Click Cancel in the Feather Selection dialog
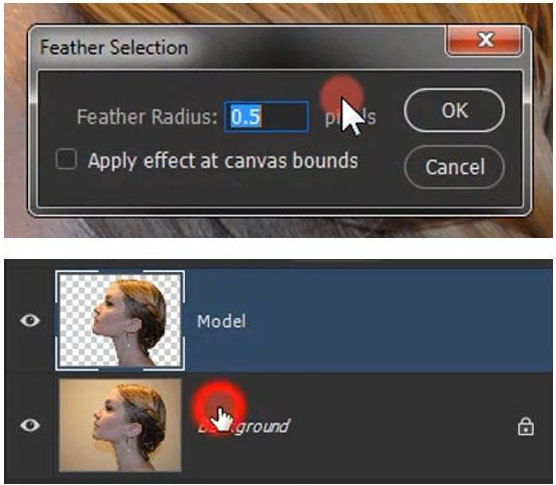Image resolution: width=556 pixels, height=485 pixels. point(454,167)
